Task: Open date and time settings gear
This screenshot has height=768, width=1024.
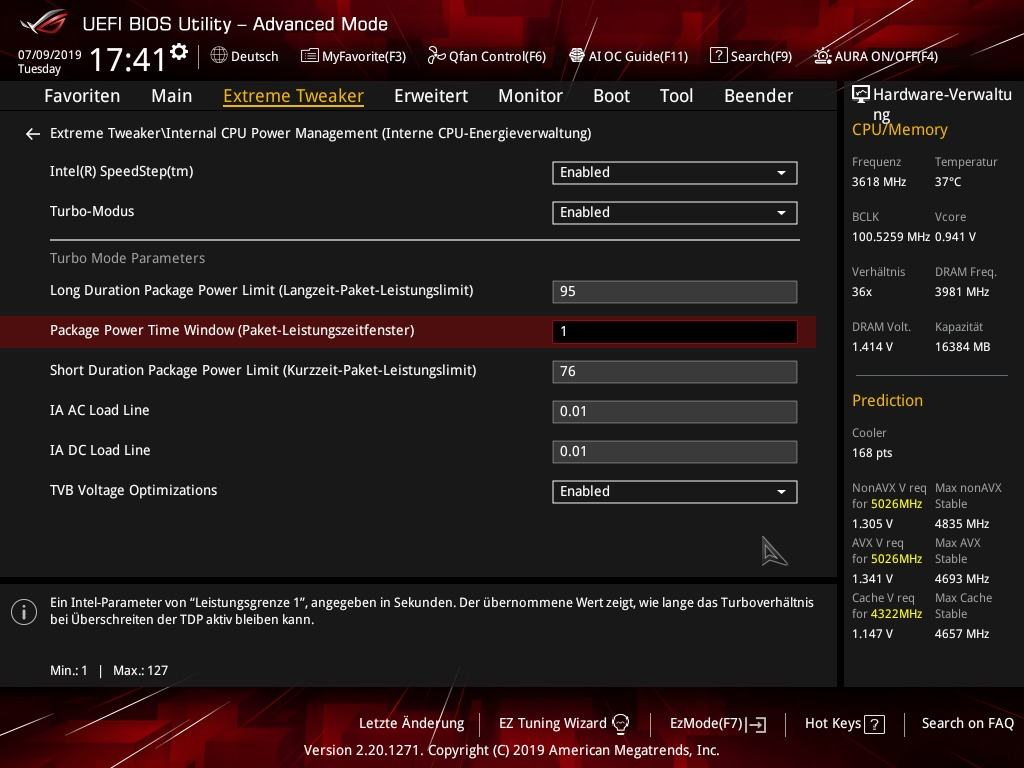Action: tap(179, 51)
